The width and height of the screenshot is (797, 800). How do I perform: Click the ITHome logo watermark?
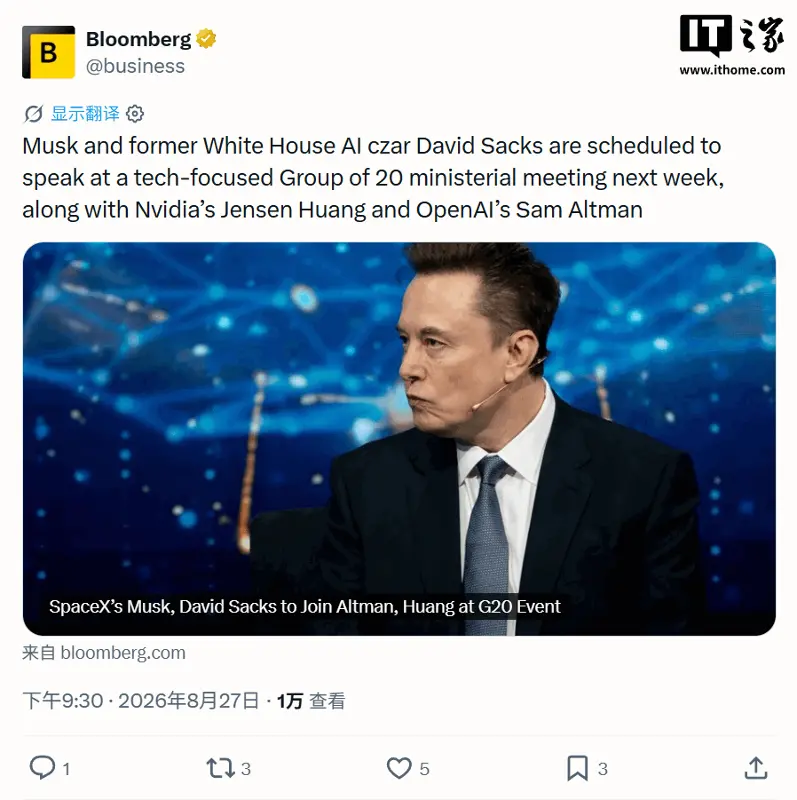[x=732, y=35]
